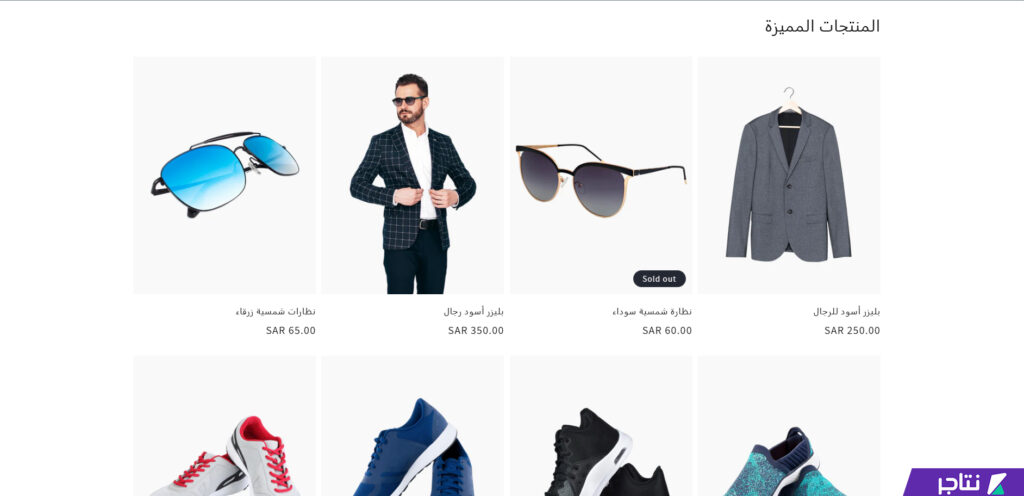The height and width of the screenshot is (496, 1024).
Task: Open the black round sunglasses product image
Action: pyautogui.click(x=601, y=175)
